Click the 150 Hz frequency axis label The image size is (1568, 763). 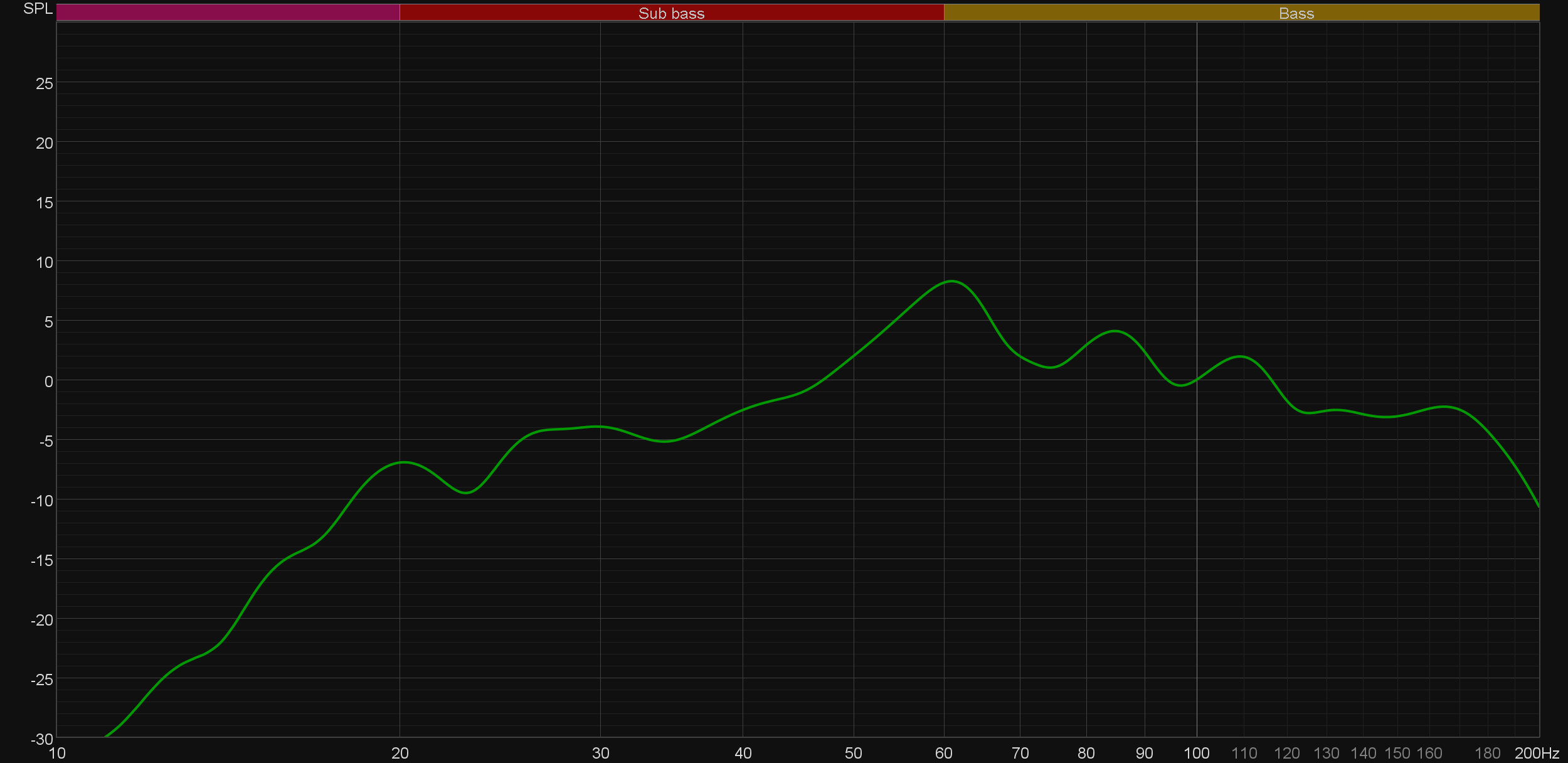[x=1397, y=753]
